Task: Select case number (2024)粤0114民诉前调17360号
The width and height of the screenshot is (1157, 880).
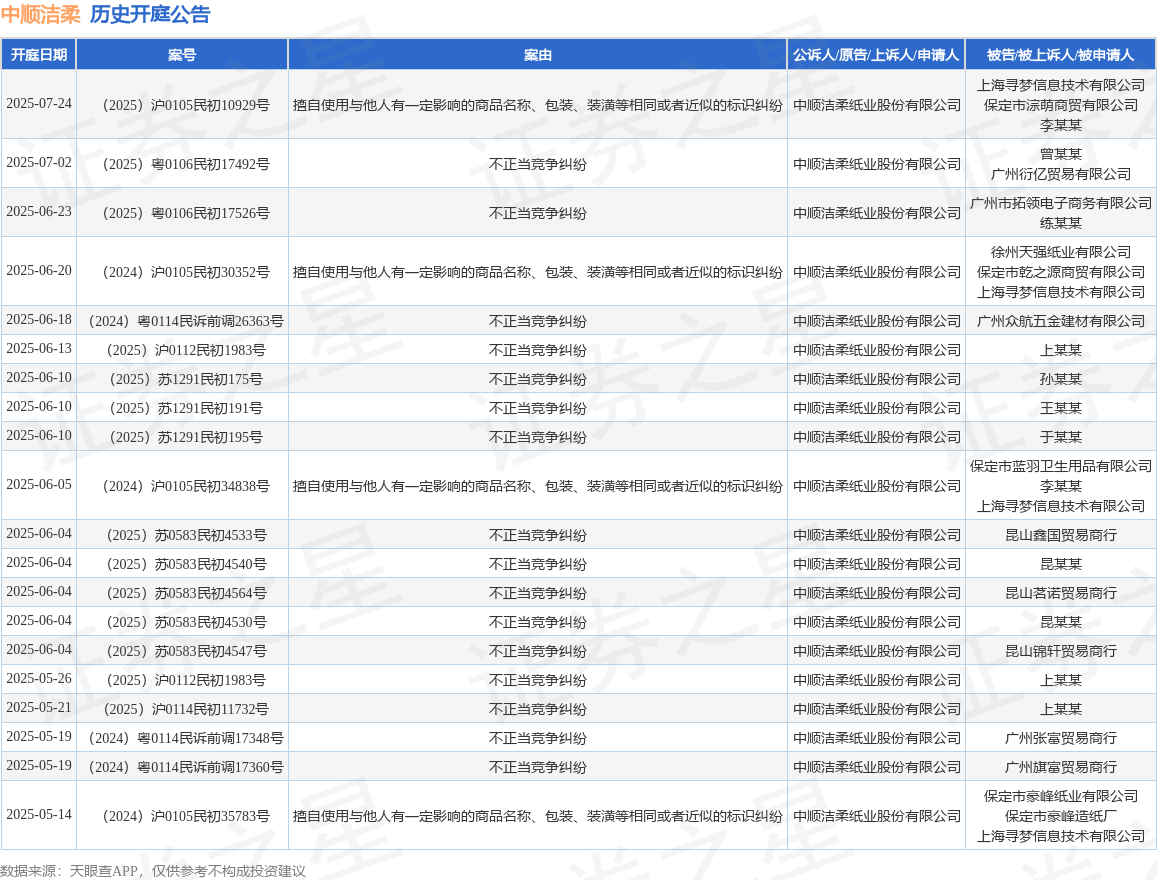Action: point(182,767)
